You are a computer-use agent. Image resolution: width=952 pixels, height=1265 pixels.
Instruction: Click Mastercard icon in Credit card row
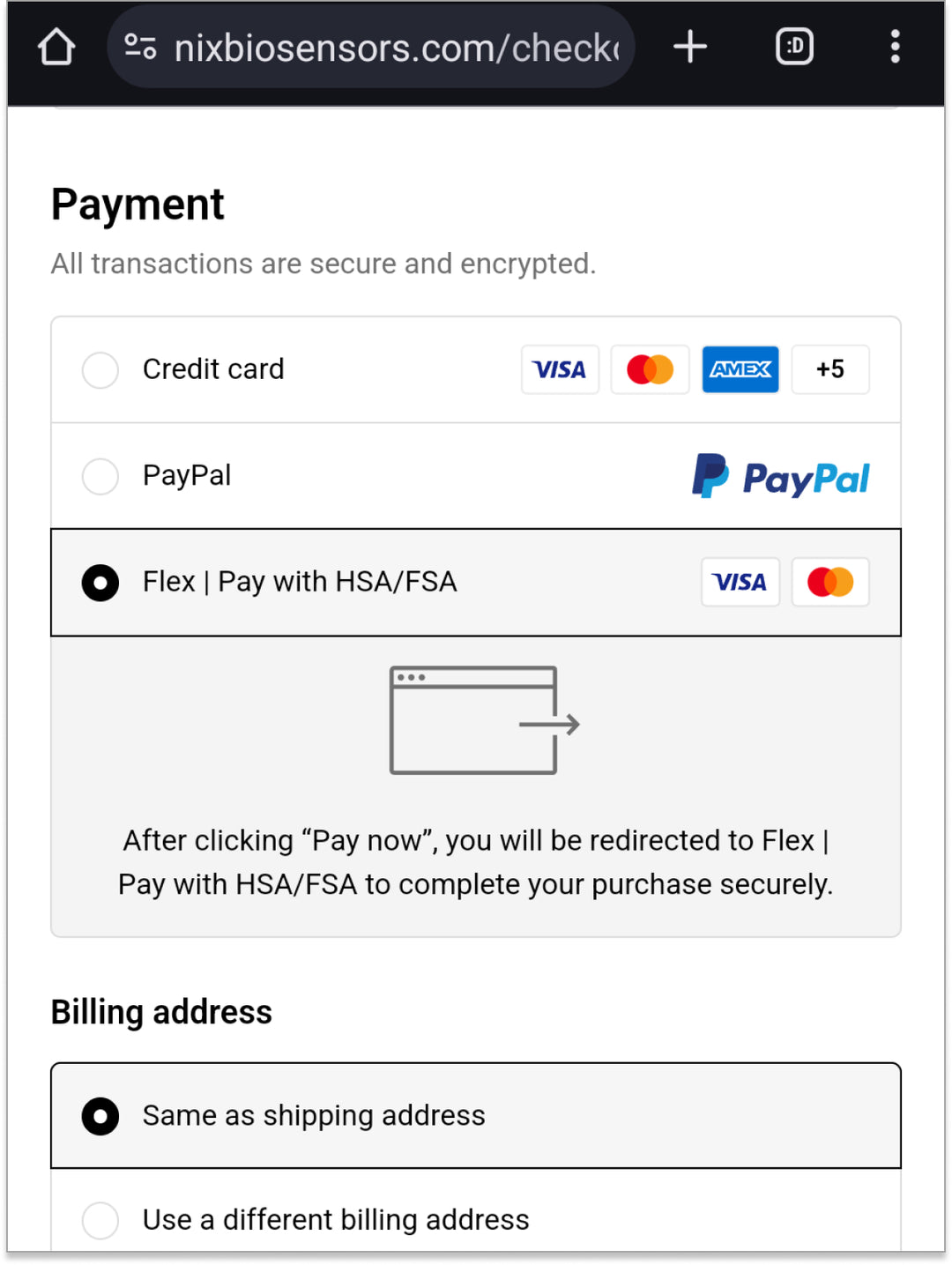650,369
